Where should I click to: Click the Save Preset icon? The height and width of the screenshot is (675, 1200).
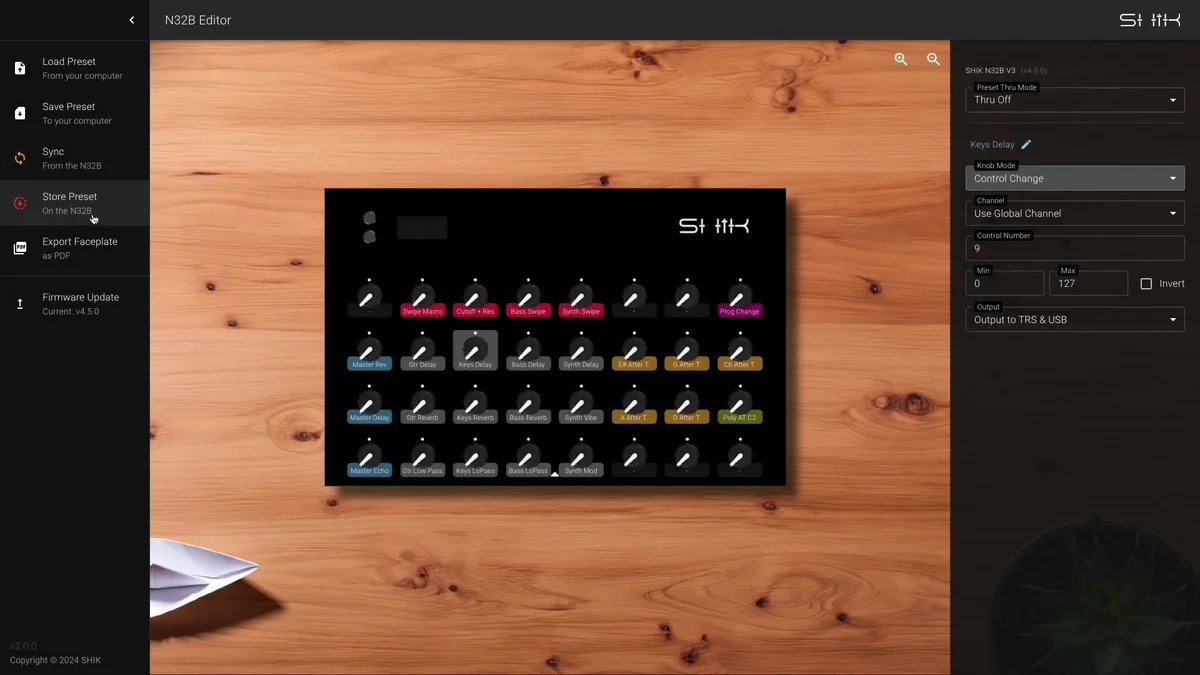pos(20,113)
